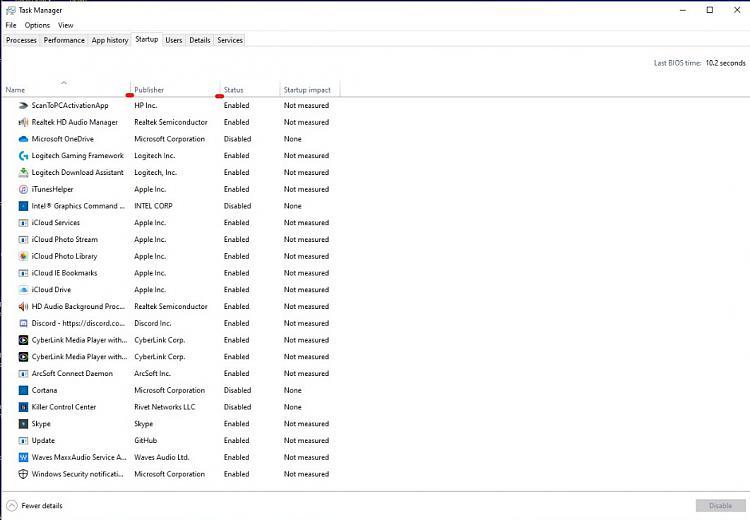Select Logitech Gaming Framework entry name
This screenshot has width=750, height=520.
click(77, 155)
